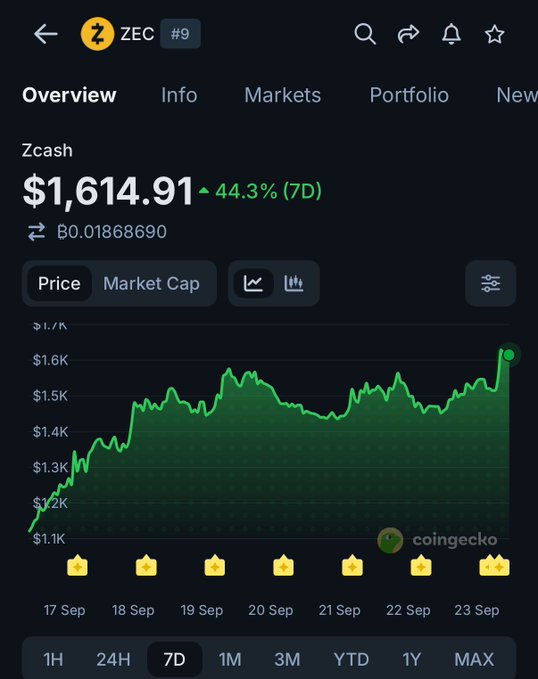The height and width of the screenshot is (679, 538).
Task: Tap the news marker under 20 Sep
Action: 283,565
